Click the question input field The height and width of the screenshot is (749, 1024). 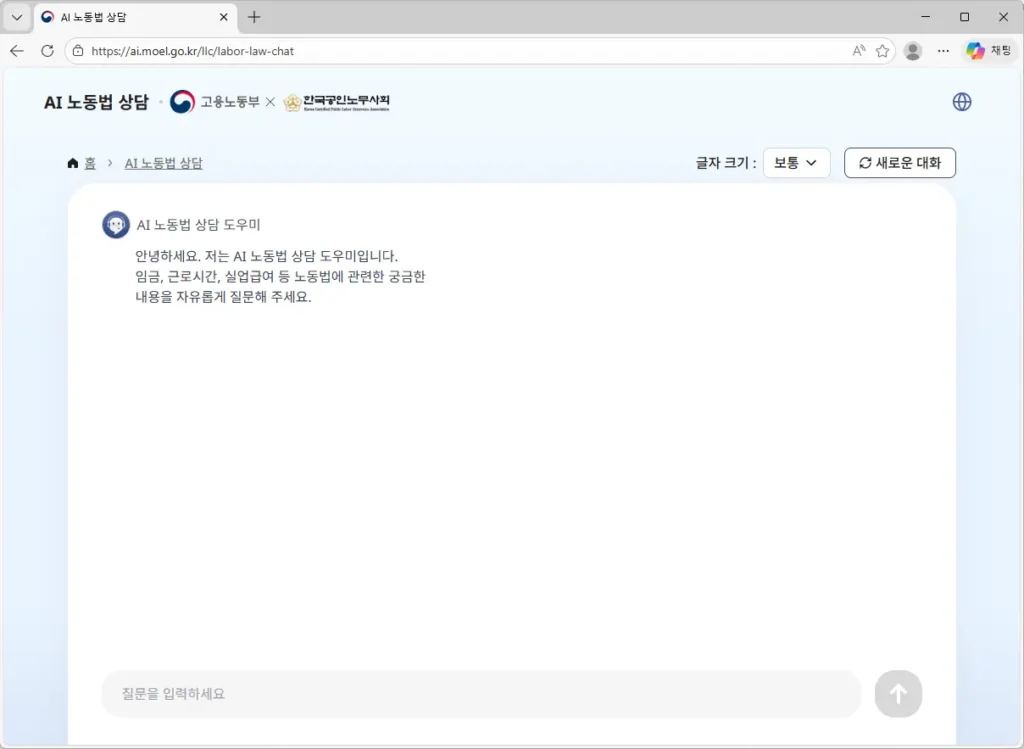click(x=480, y=693)
